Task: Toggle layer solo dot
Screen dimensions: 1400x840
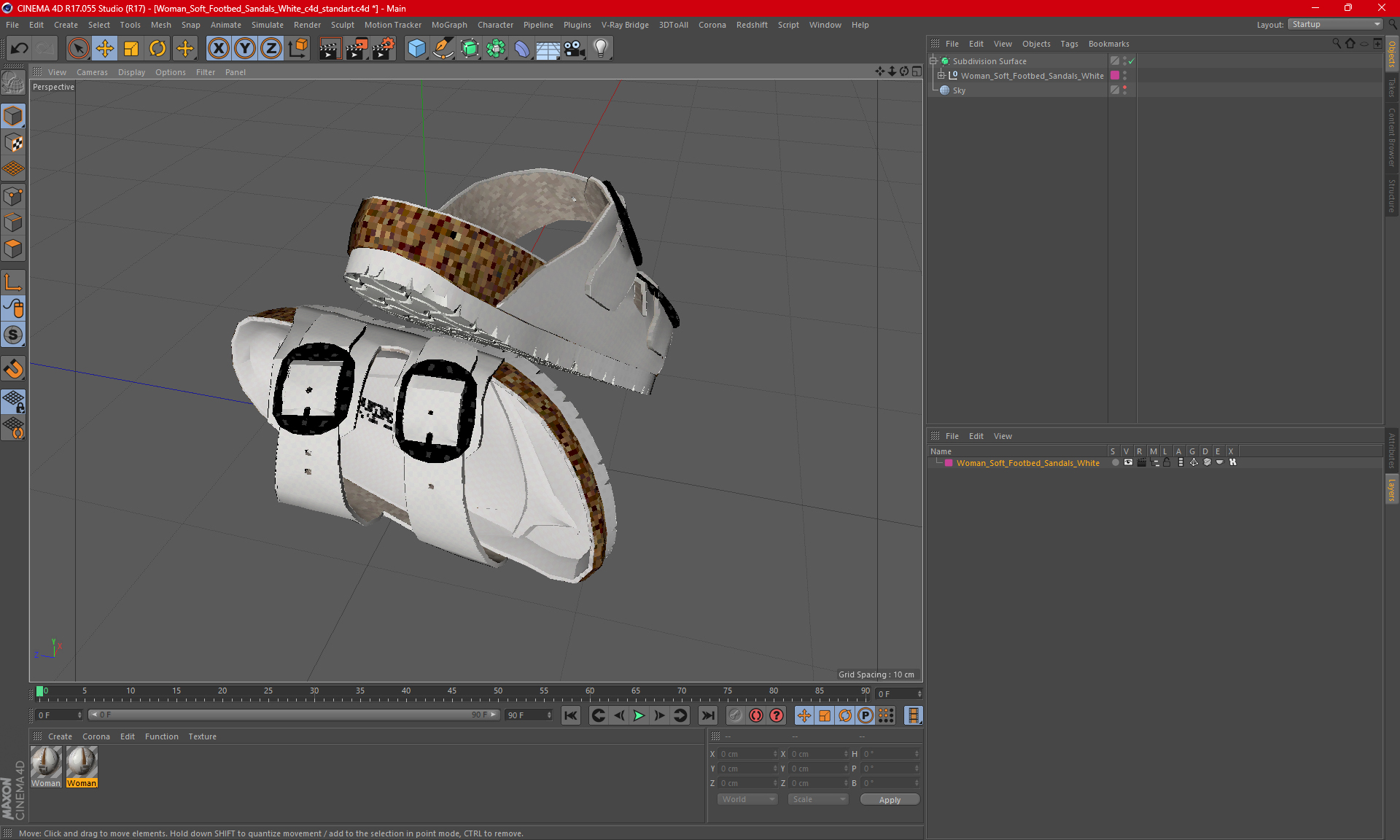Action: pyautogui.click(x=1115, y=462)
